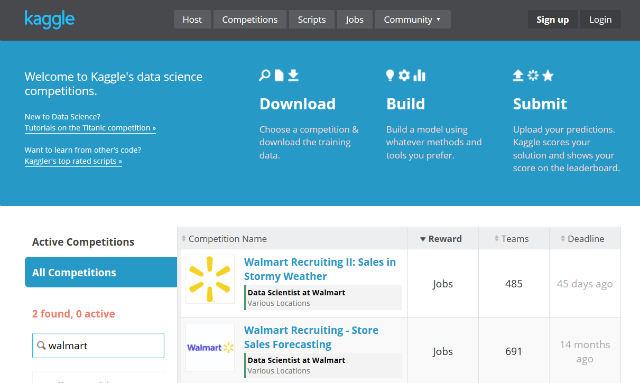The height and width of the screenshot is (383, 640).
Task: Click the bar chart icon above Build
Action: pos(419,75)
